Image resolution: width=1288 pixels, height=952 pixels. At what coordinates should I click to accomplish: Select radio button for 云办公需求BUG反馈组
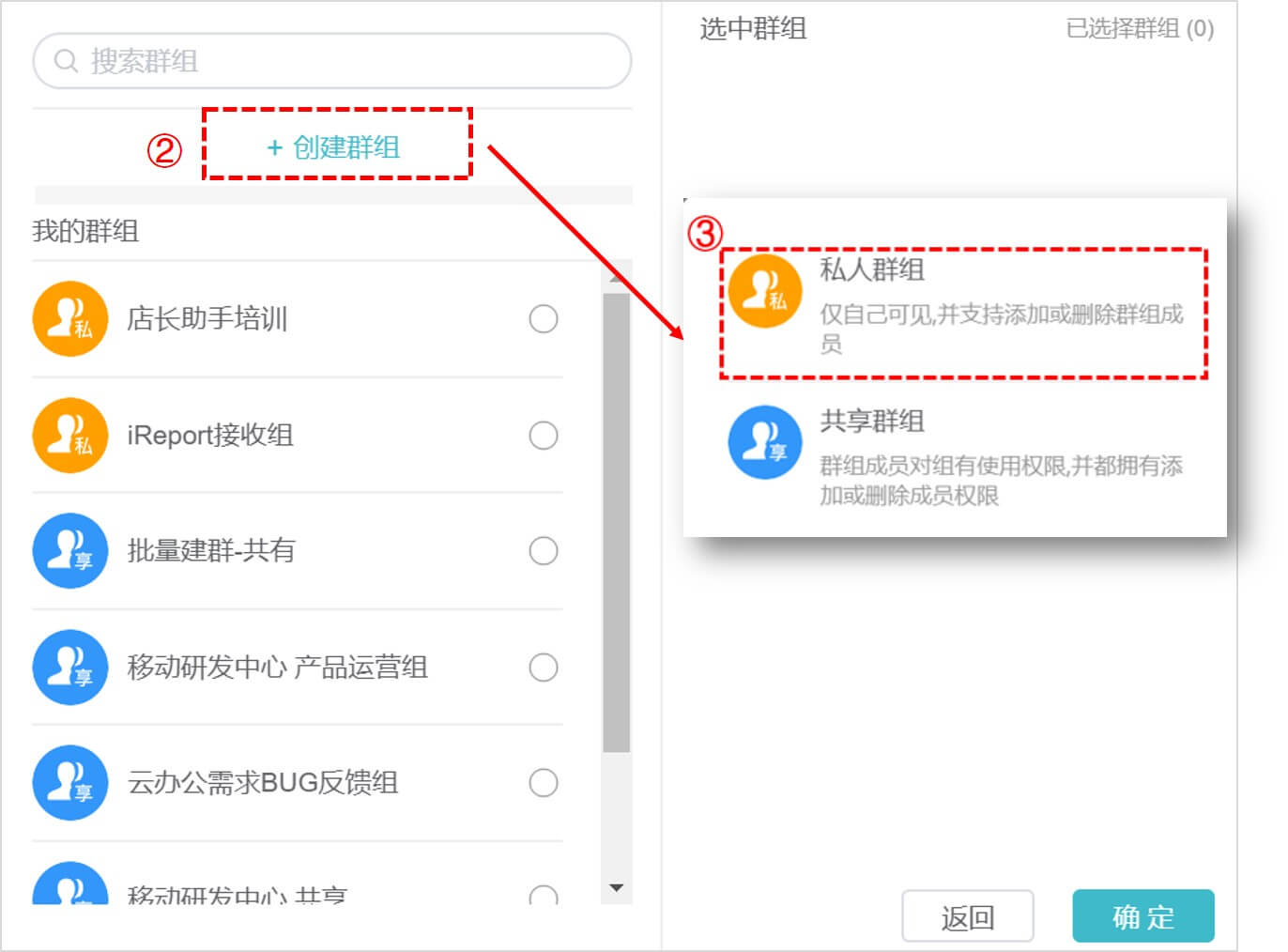(x=544, y=783)
